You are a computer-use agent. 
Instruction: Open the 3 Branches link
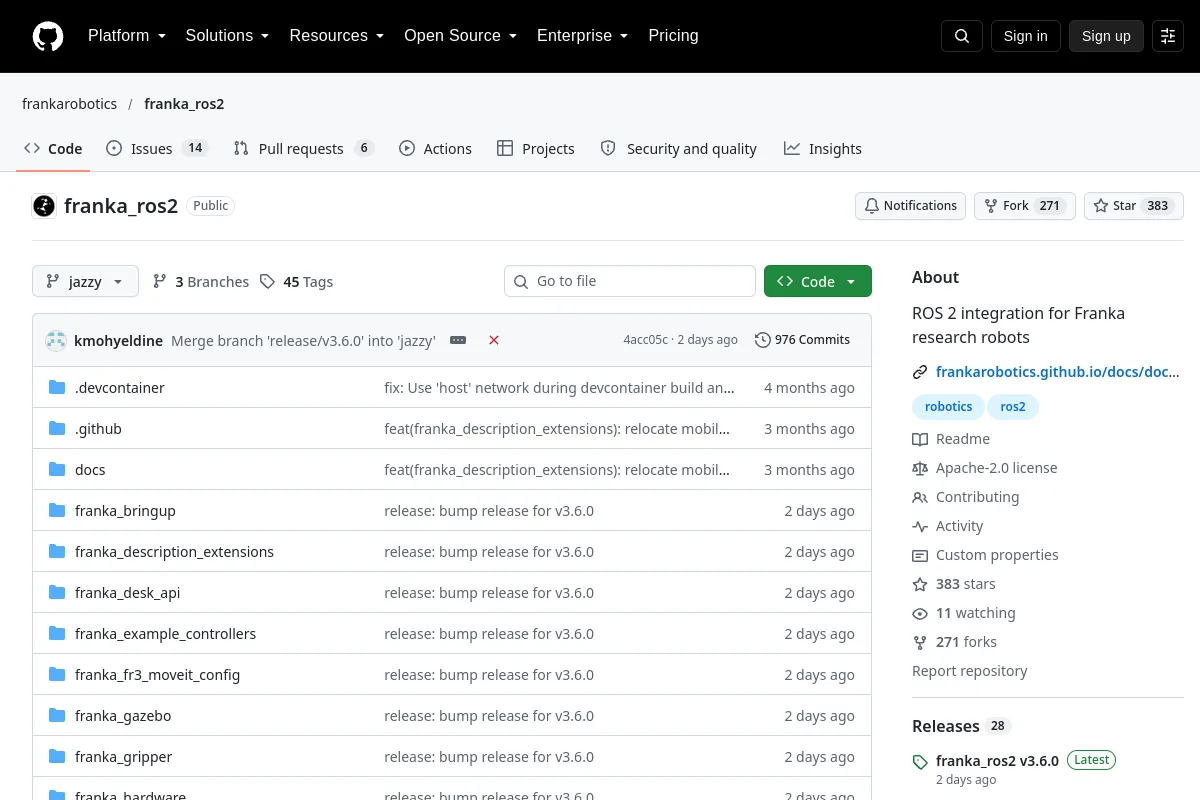point(201,282)
